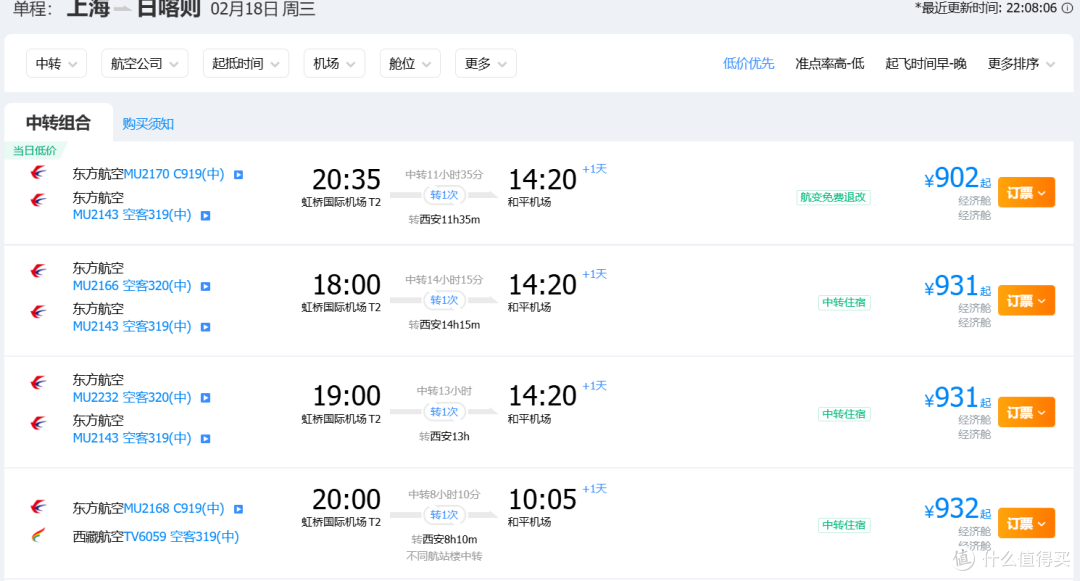Screen dimensions: 1080x581
Task: Click 订票 for the ¥932 flight
Action: (x=1026, y=524)
